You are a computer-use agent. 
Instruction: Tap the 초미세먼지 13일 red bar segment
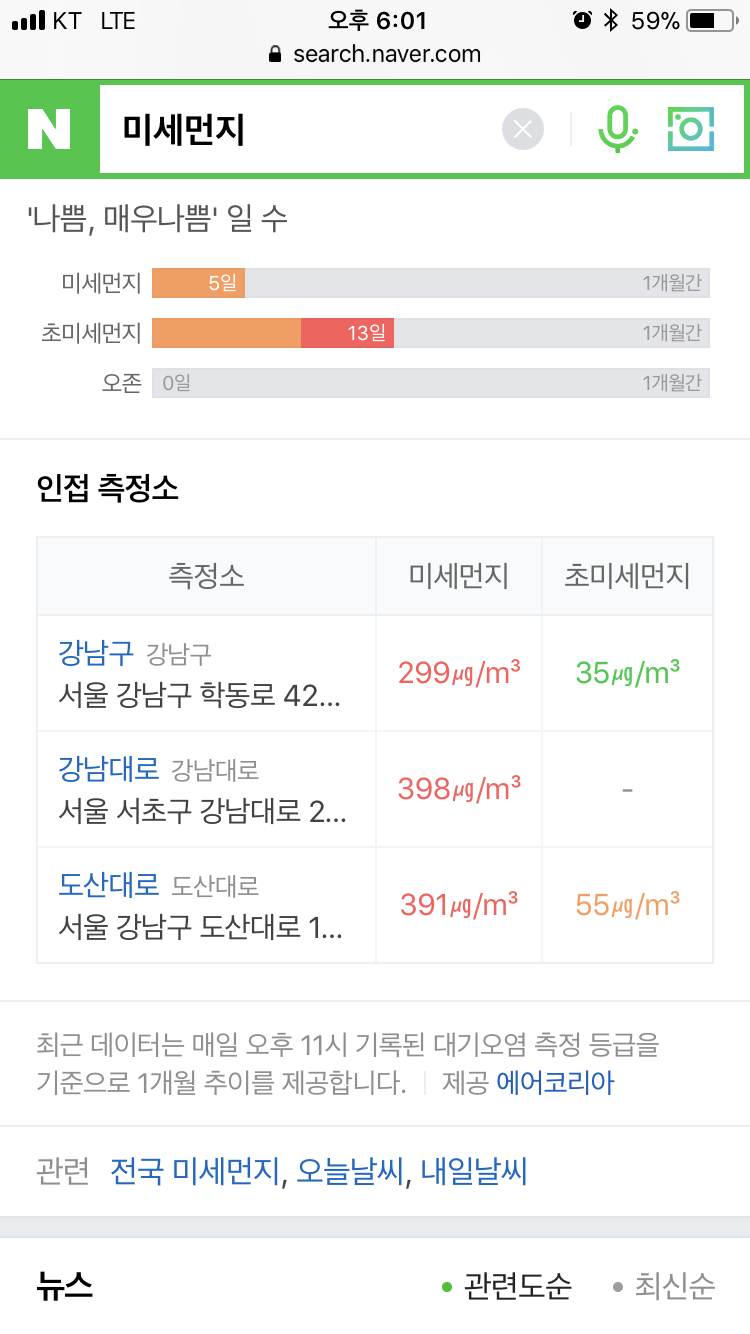point(348,333)
